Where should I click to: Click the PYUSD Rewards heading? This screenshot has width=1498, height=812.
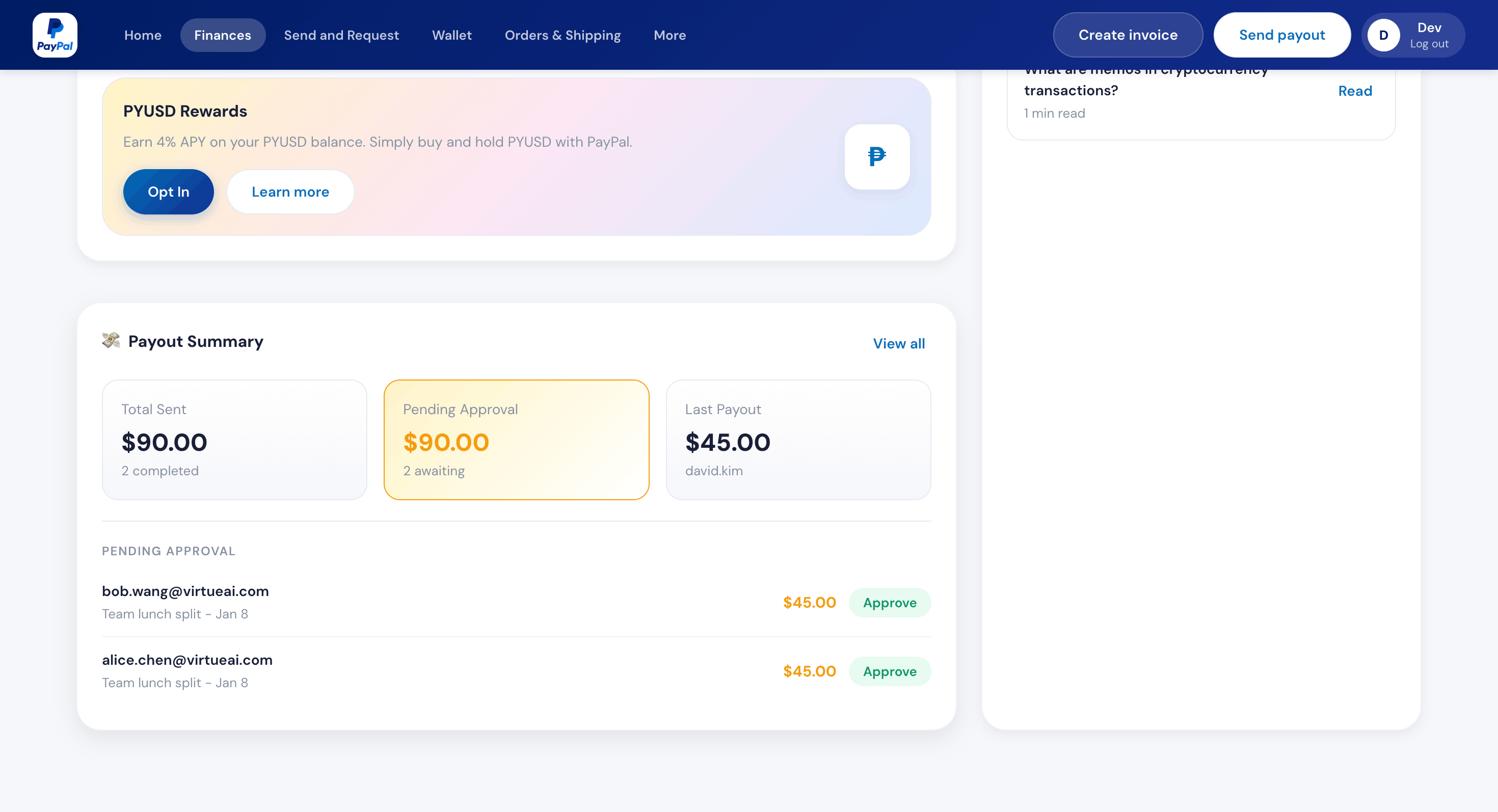coord(185,111)
